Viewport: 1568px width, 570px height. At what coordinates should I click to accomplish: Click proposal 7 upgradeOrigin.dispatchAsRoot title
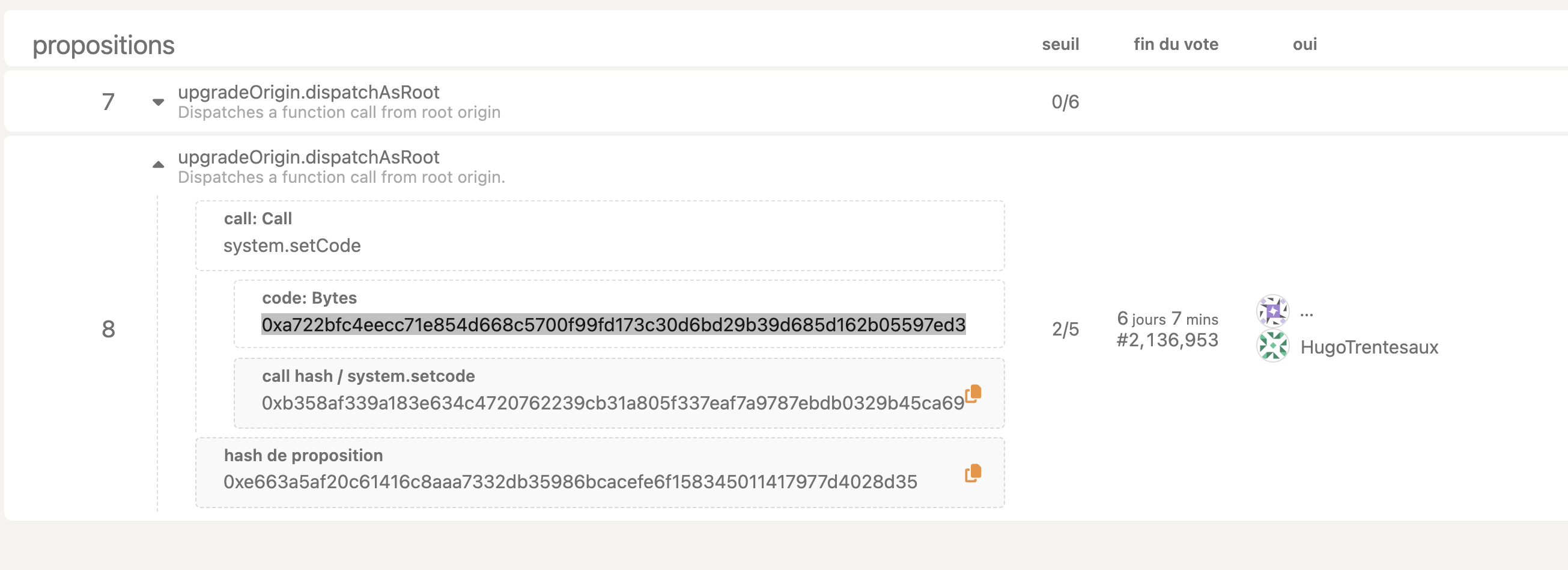308,92
